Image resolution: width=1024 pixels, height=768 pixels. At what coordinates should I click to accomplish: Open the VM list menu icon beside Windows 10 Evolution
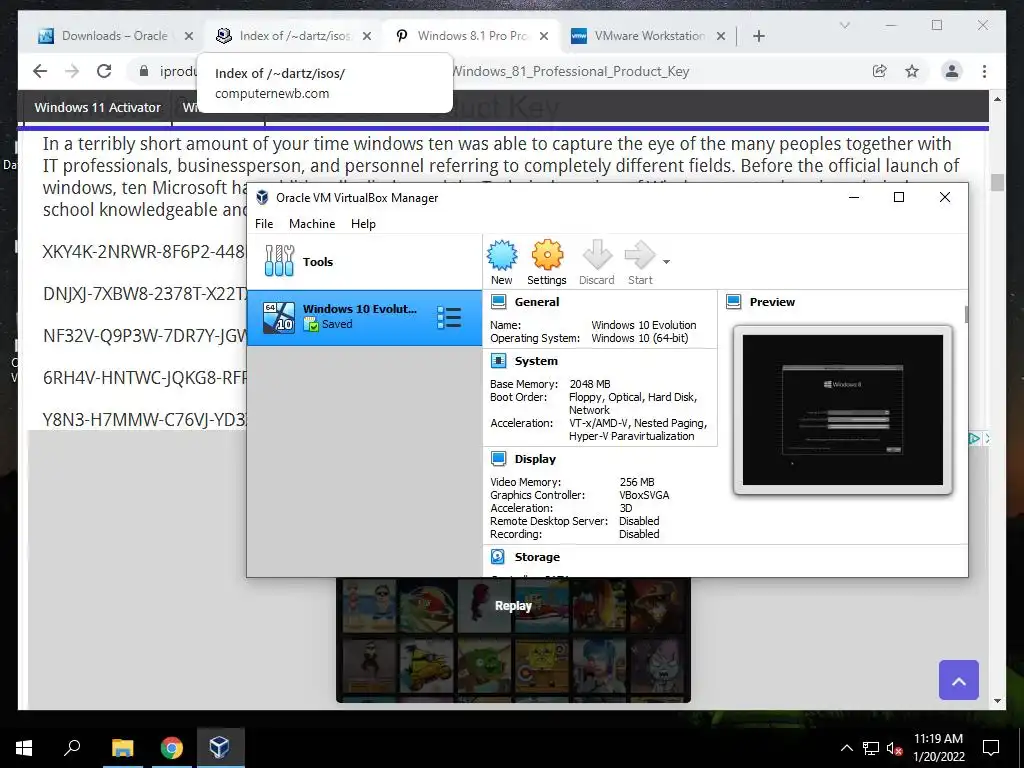tap(449, 317)
